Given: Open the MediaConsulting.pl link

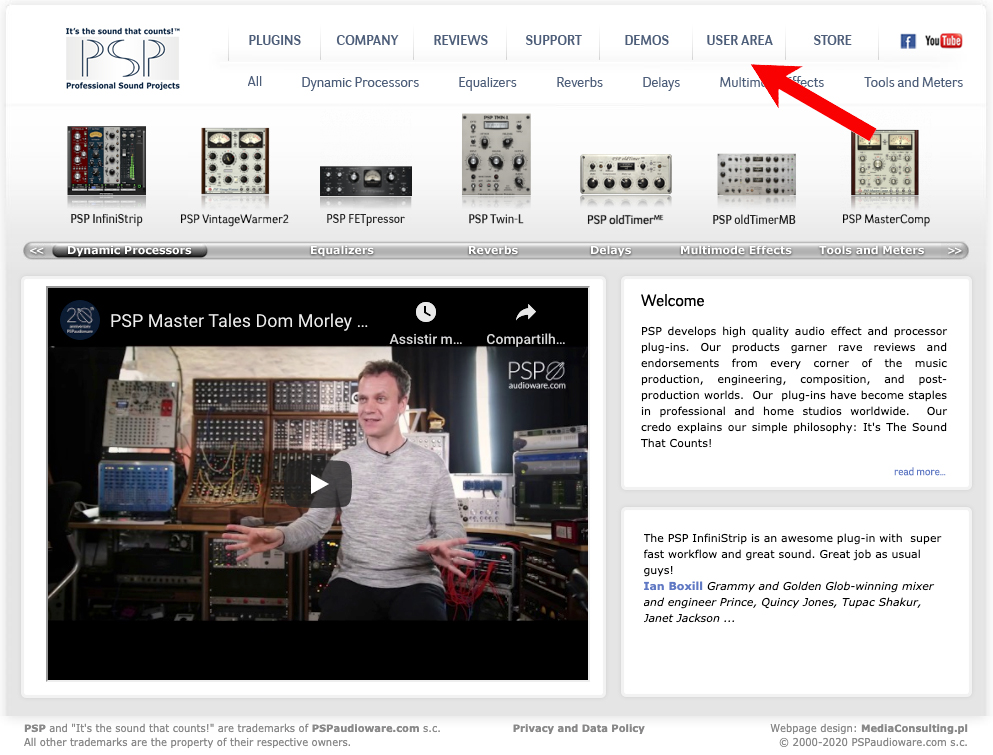Looking at the screenshot, I should [x=914, y=728].
